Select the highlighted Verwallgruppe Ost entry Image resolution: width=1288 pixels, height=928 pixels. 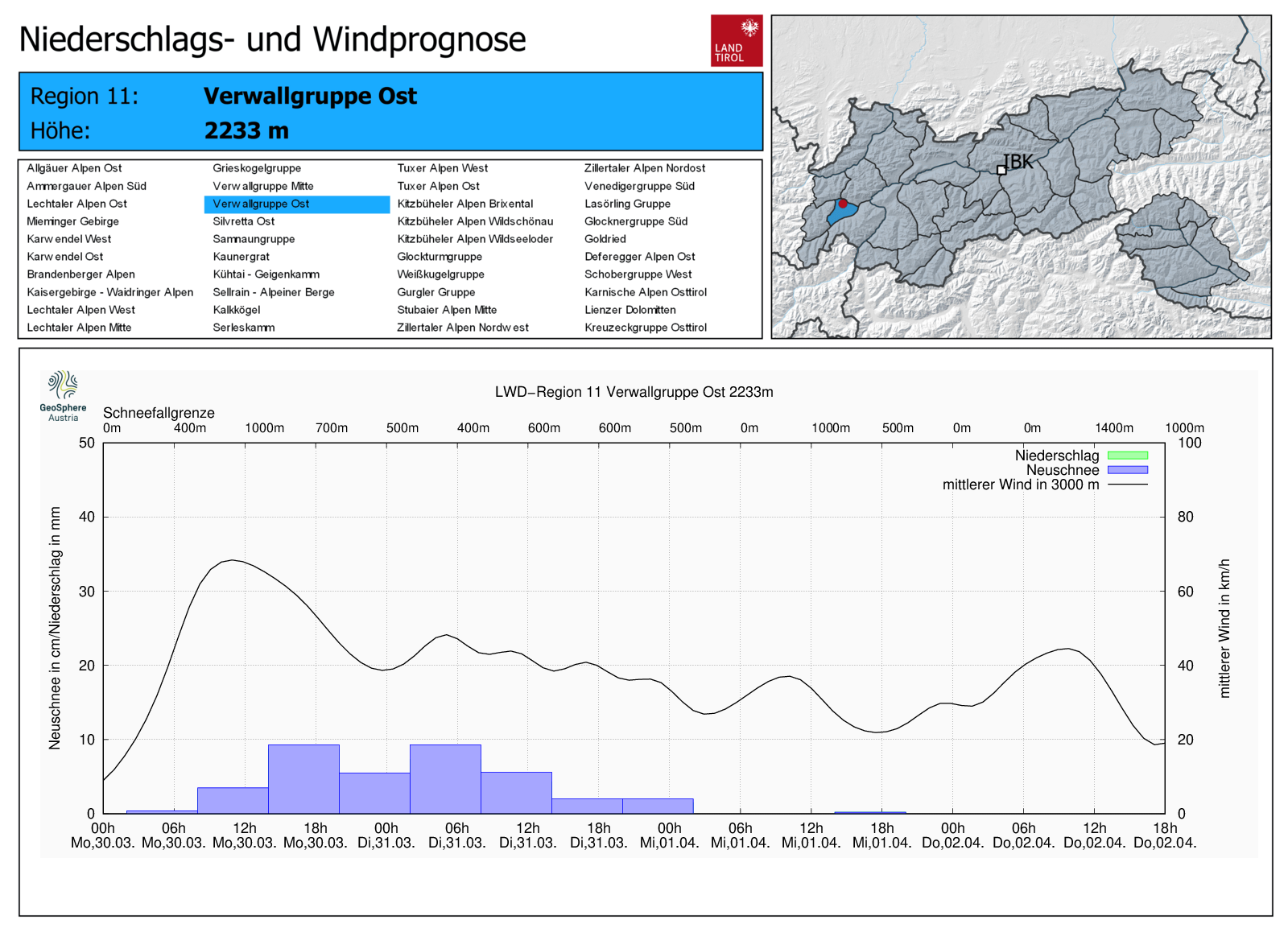click(x=261, y=204)
